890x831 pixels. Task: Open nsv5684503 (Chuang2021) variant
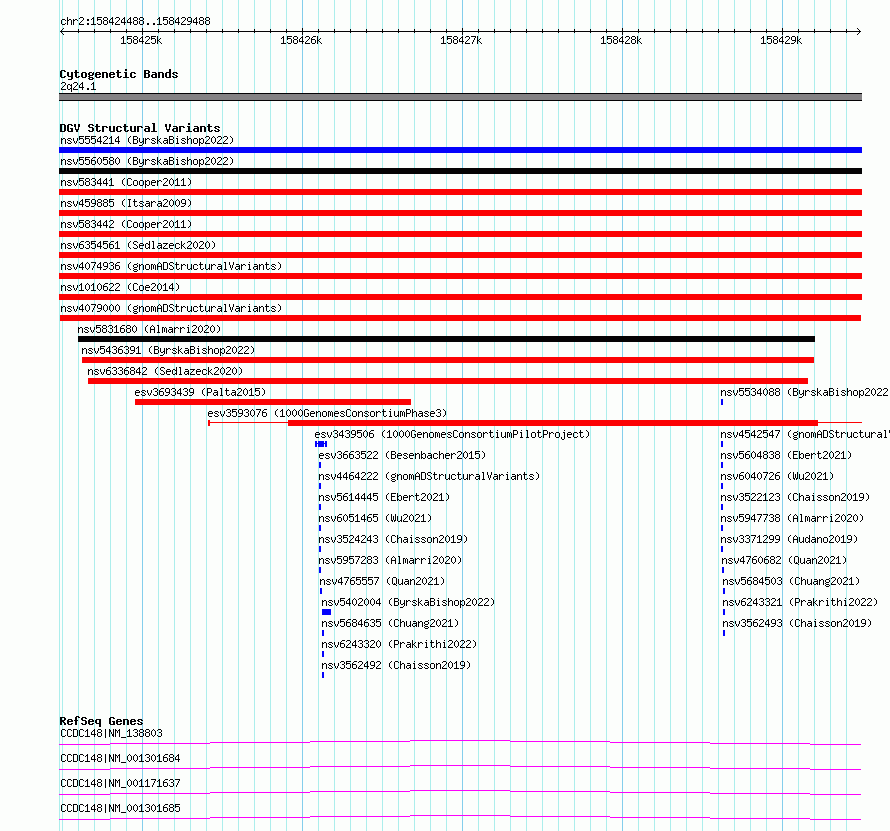pos(791,581)
